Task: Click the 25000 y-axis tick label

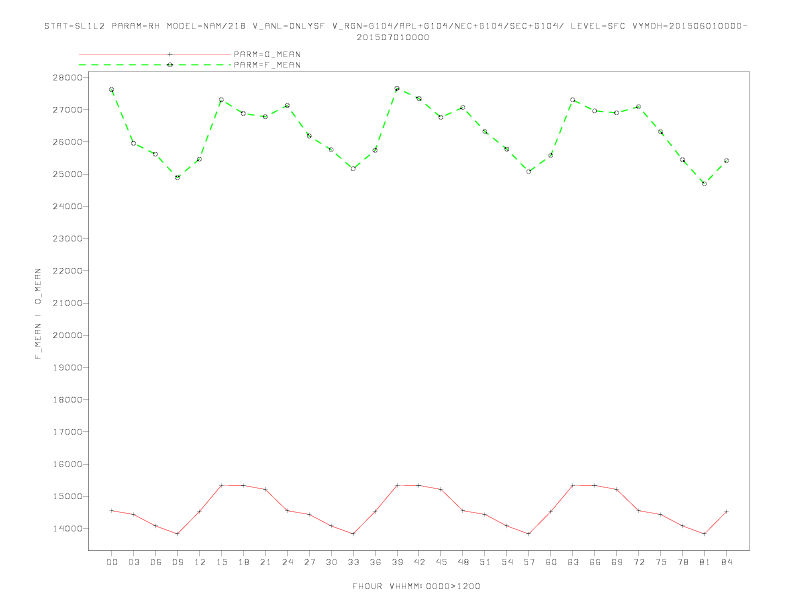Action: coord(67,174)
